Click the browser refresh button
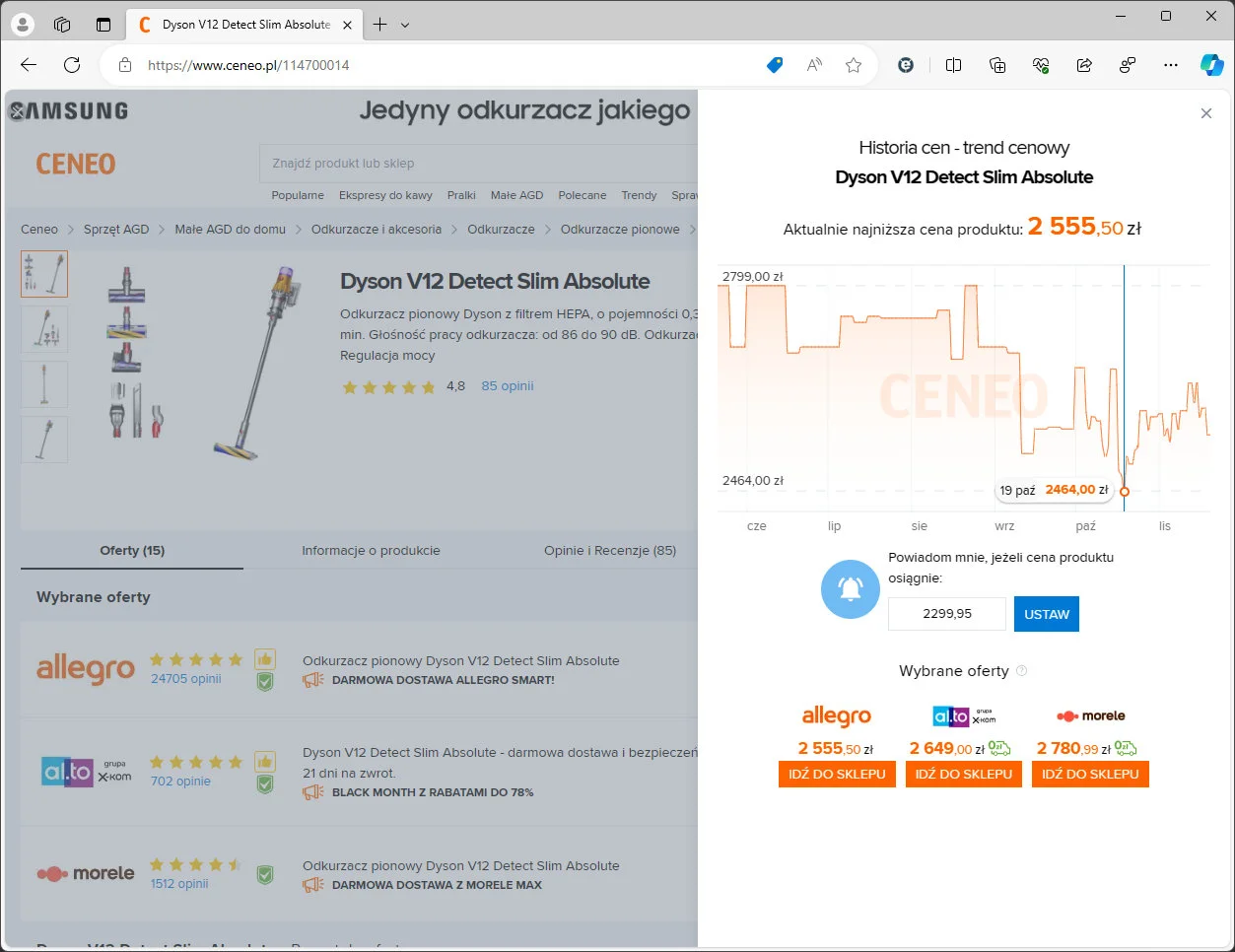This screenshot has width=1235, height=952. 72,65
